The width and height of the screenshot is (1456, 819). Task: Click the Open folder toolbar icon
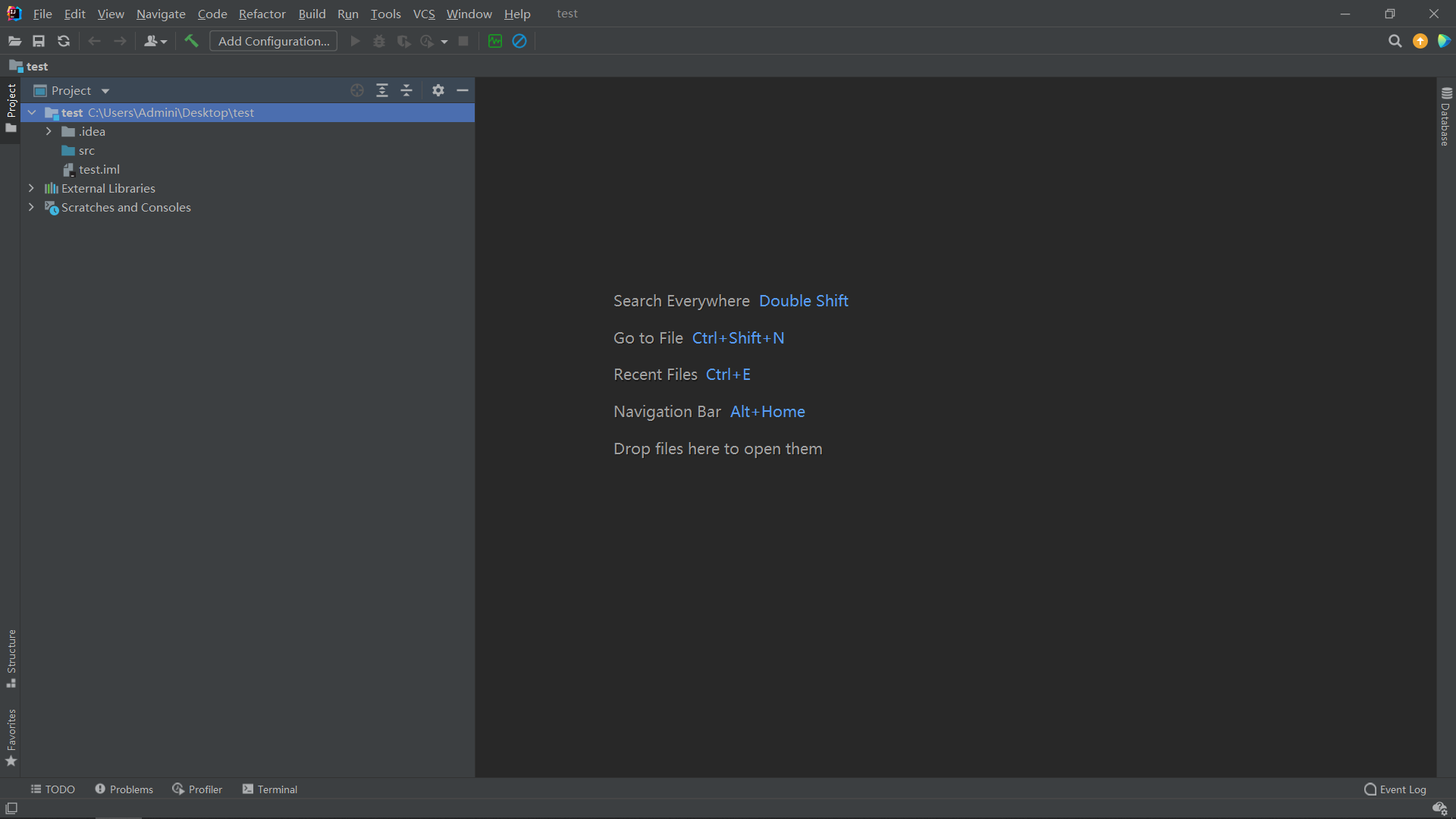pos(14,41)
